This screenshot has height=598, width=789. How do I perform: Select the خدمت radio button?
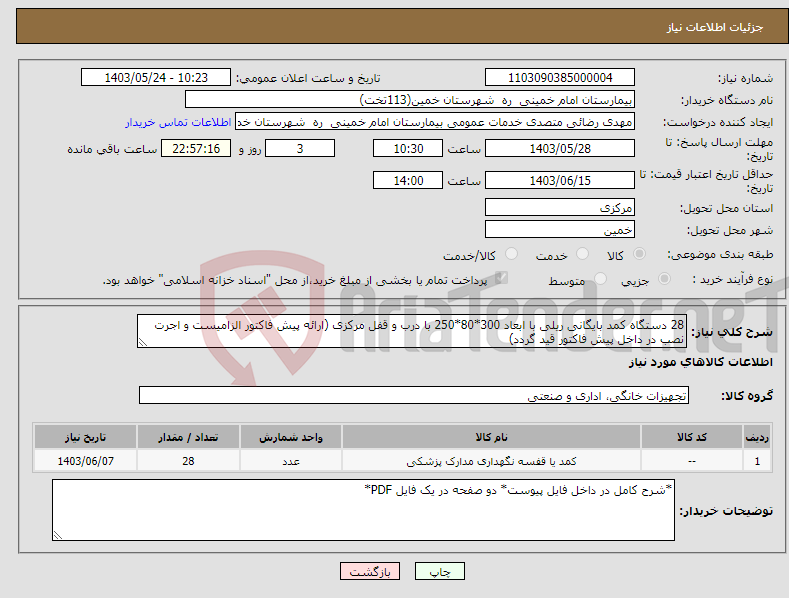(582, 254)
